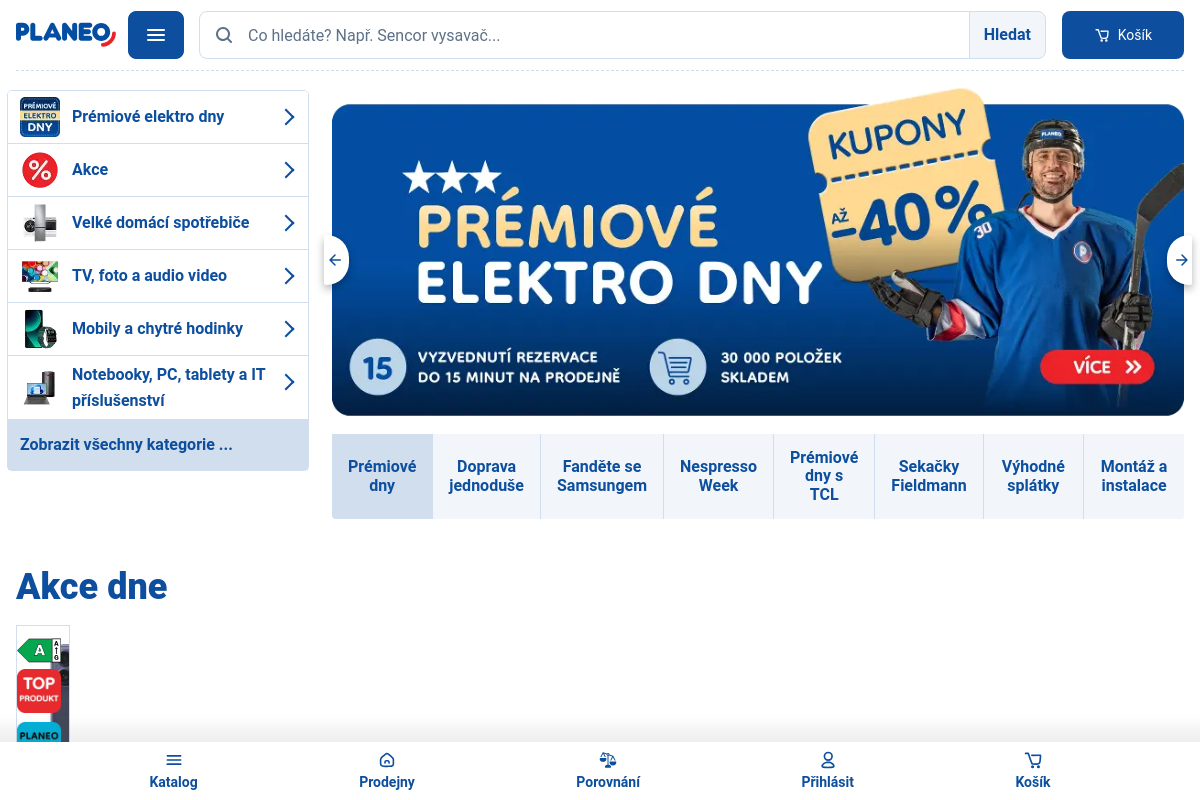Select the Montáž a instalace tab
Screen dimensions: 1200x800
click(1134, 476)
